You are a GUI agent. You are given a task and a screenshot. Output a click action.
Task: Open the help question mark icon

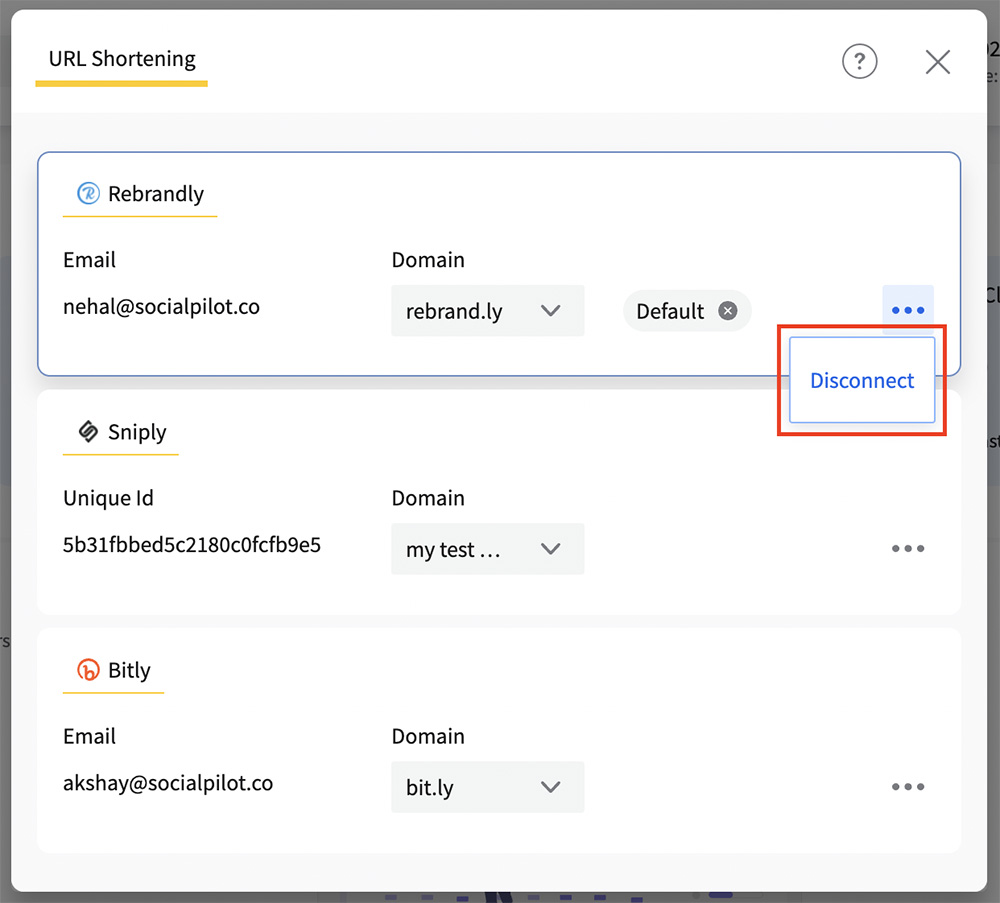[859, 61]
